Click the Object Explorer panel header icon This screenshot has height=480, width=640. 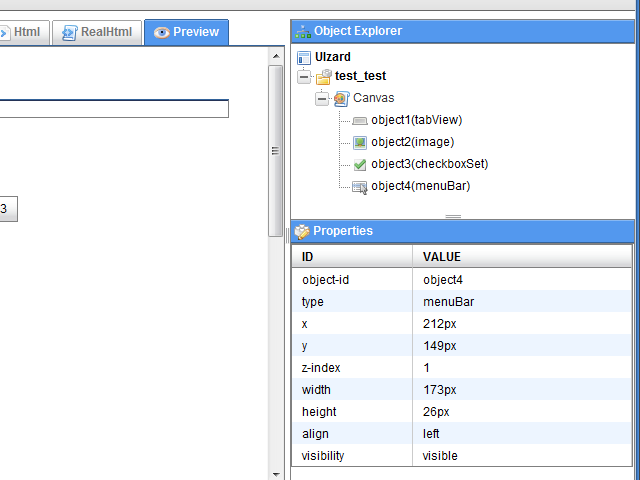pyautogui.click(x=303, y=32)
